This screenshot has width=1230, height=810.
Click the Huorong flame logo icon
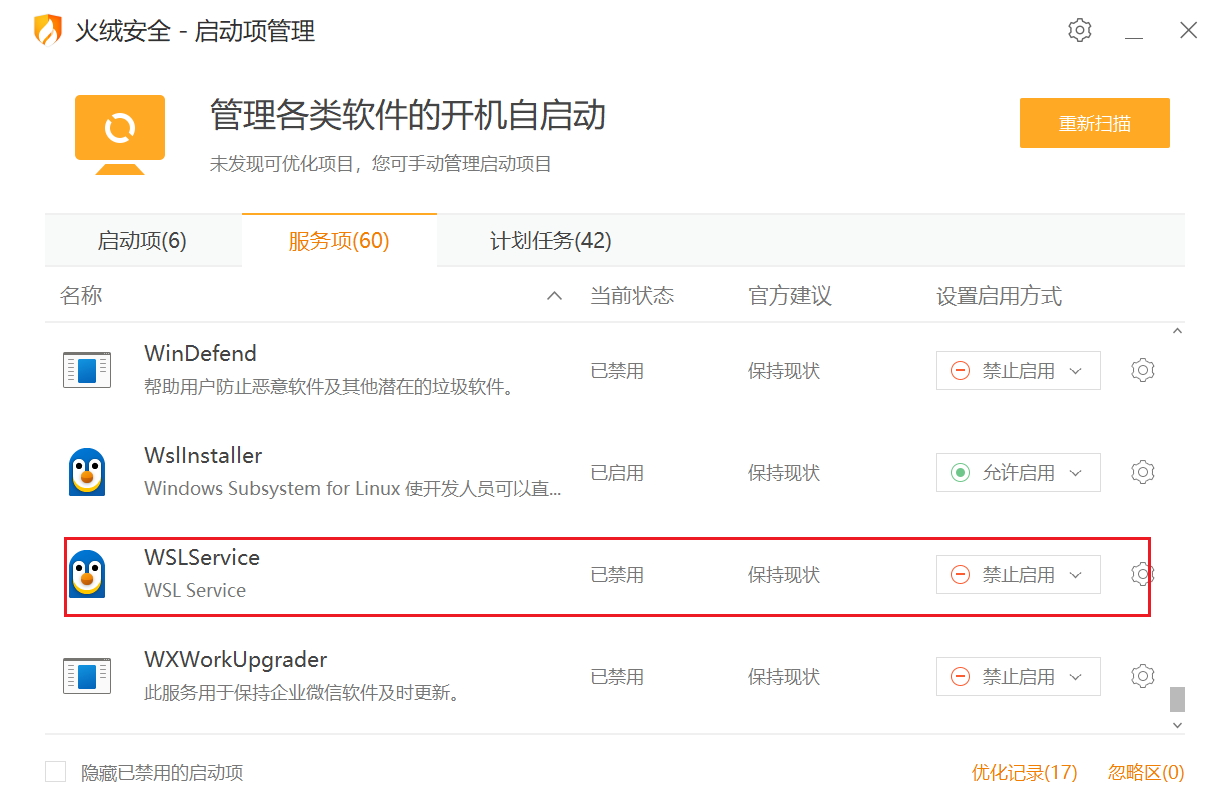[x=47, y=31]
